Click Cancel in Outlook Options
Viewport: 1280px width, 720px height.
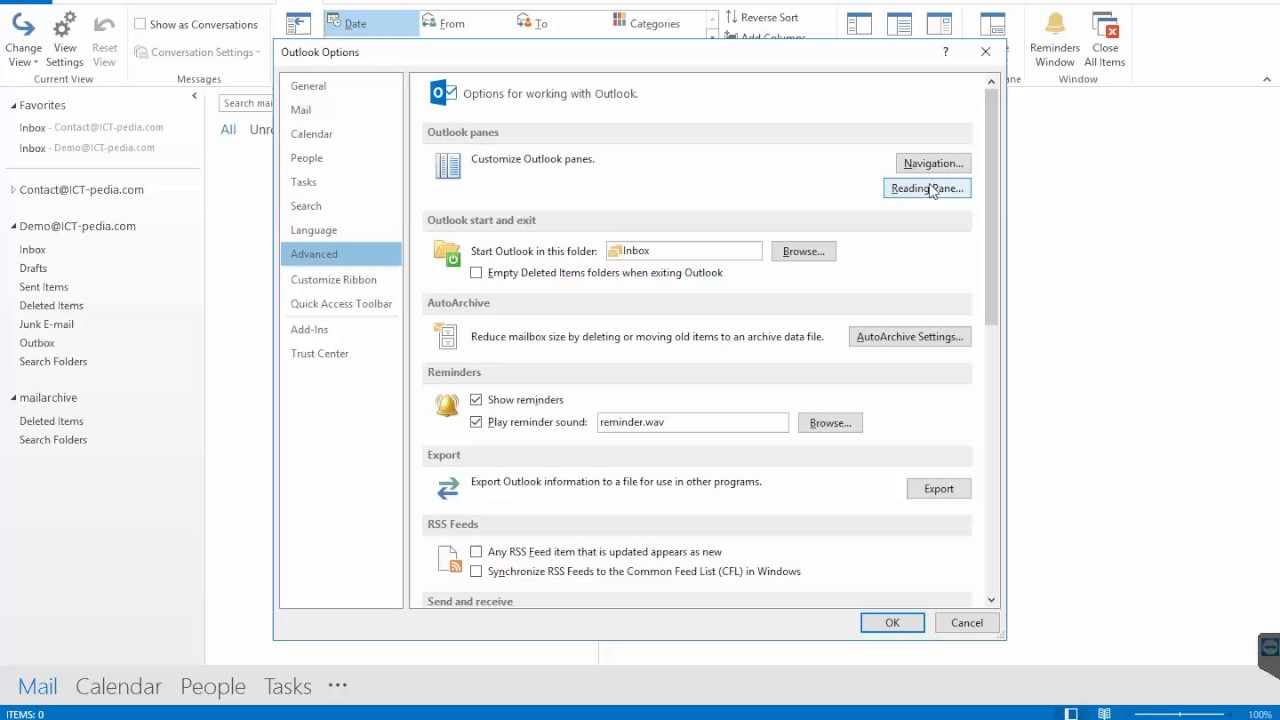coord(967,623)
